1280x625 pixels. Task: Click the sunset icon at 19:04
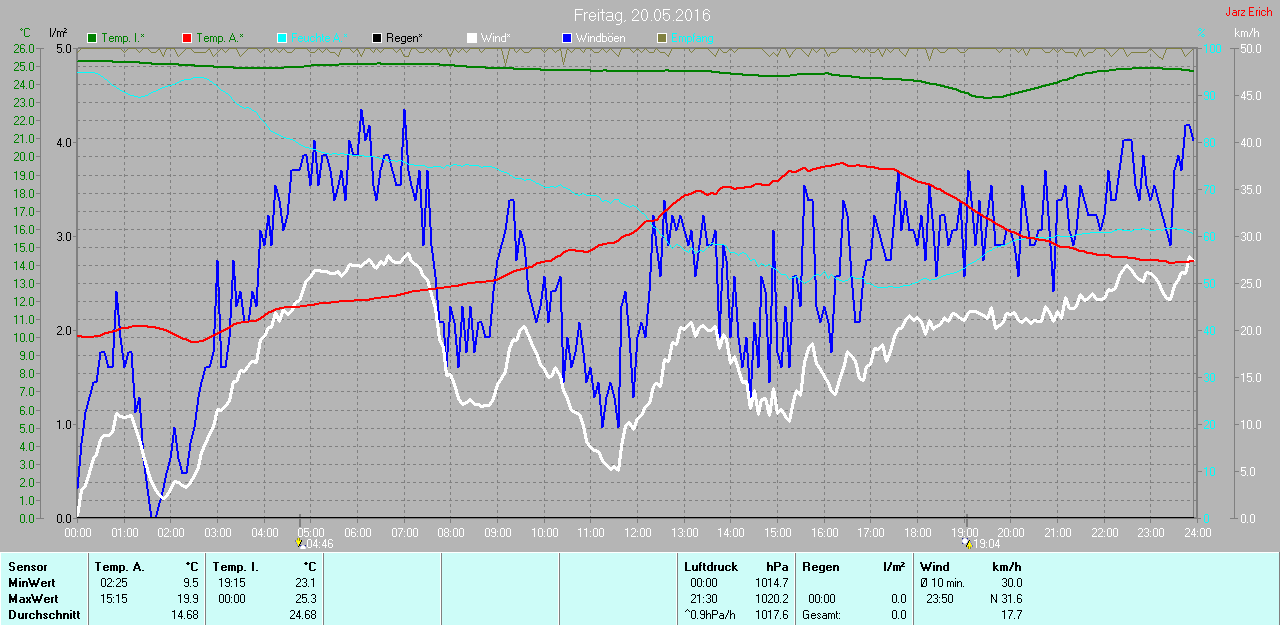(x=966, y=544)
